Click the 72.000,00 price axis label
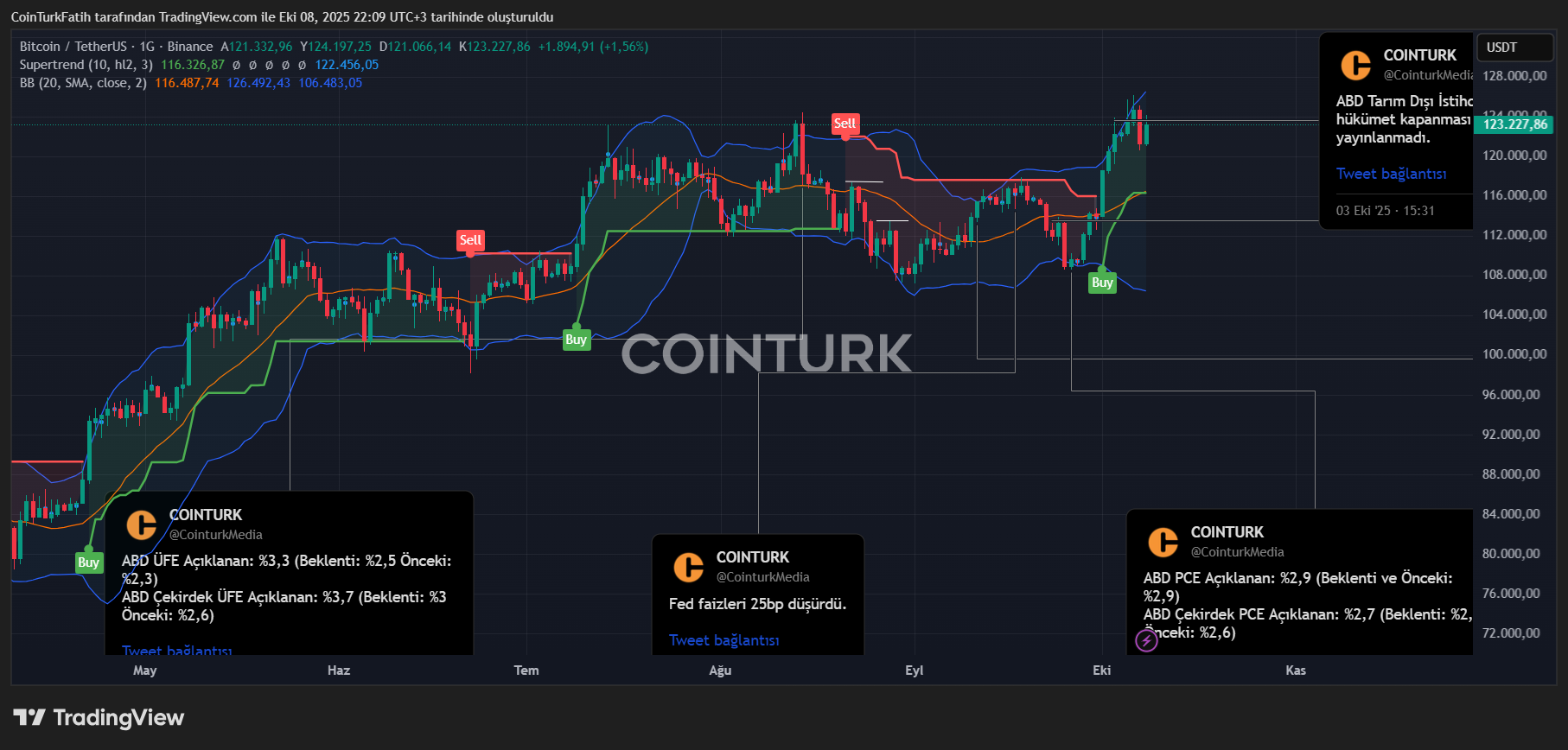The height and width of the screenshot is (750, 1568). 1511,633
